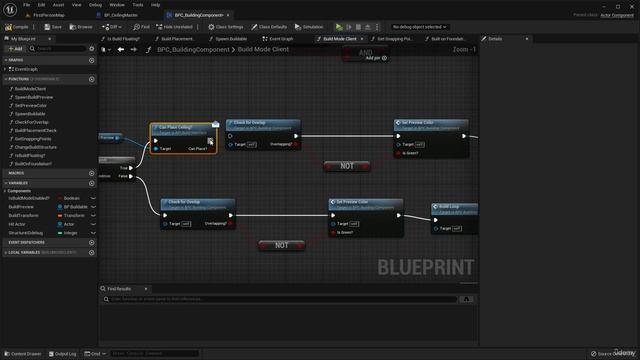Screen dimensions: 640x360
Task: Click the green Play button
Action: click(339, 27)
